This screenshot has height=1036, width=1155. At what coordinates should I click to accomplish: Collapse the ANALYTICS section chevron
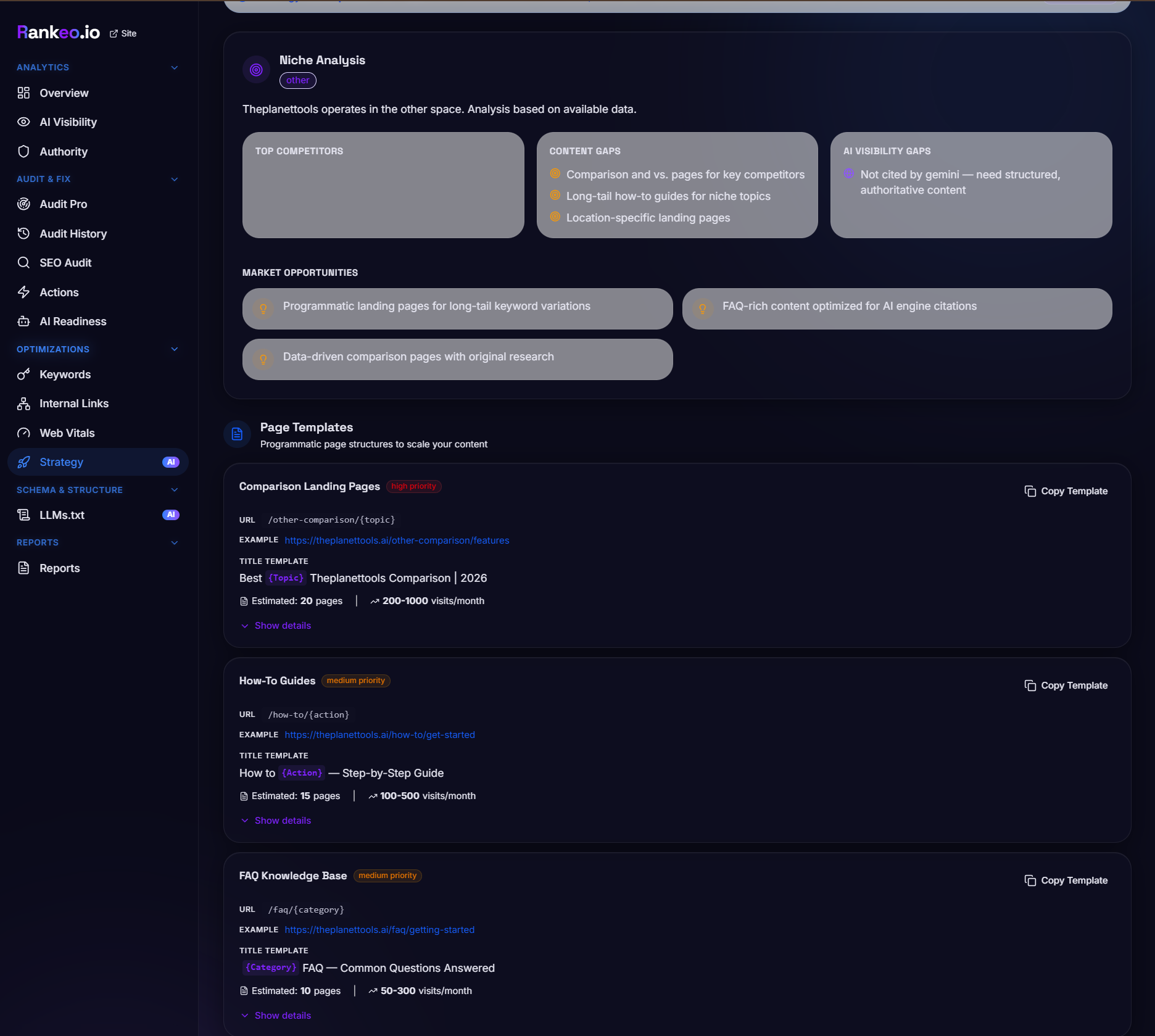pyautogui.click(x=174, y=67)
